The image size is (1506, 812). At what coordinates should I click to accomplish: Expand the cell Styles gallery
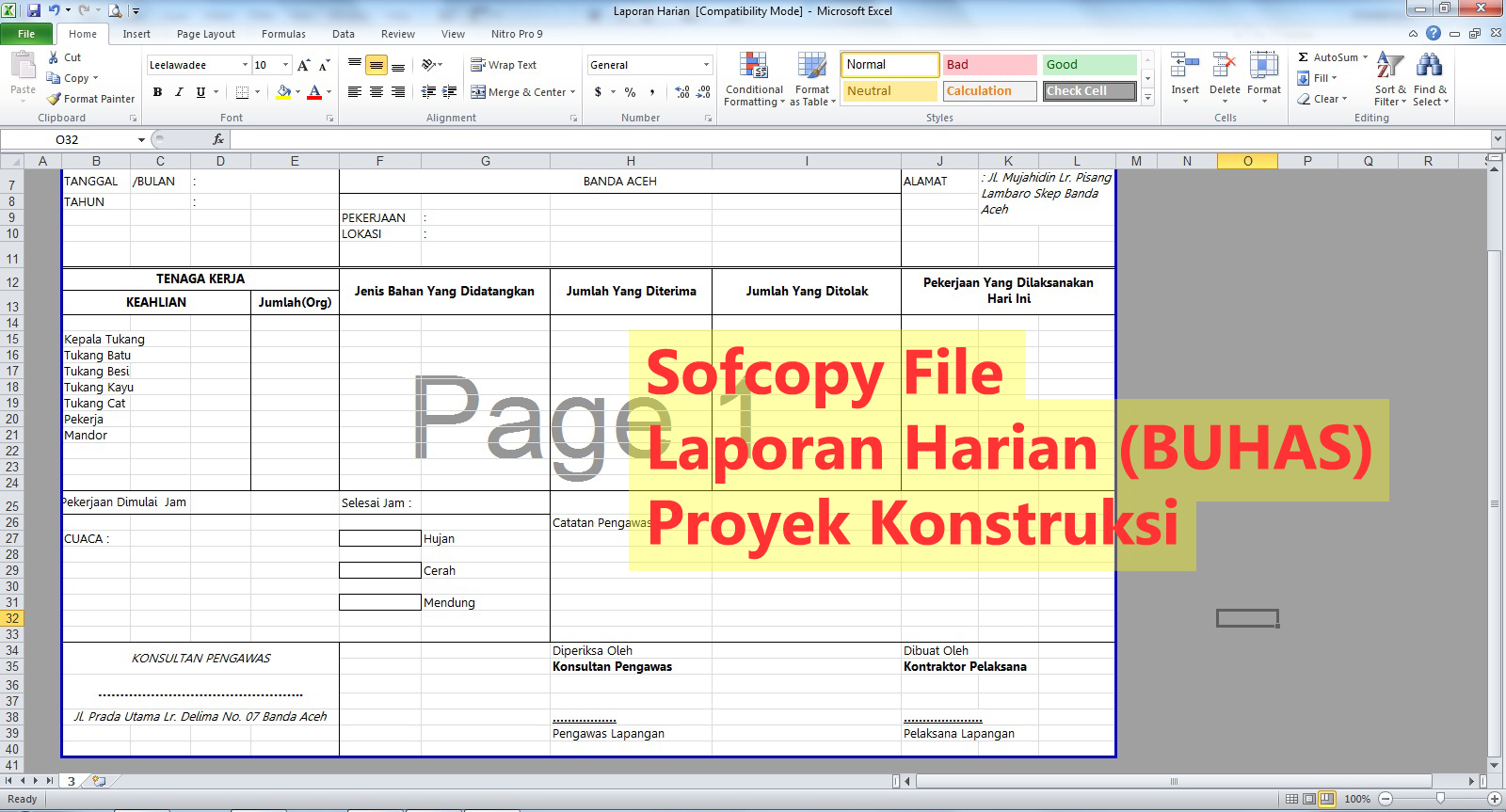pyautogui.click(x=1147, y=98)
